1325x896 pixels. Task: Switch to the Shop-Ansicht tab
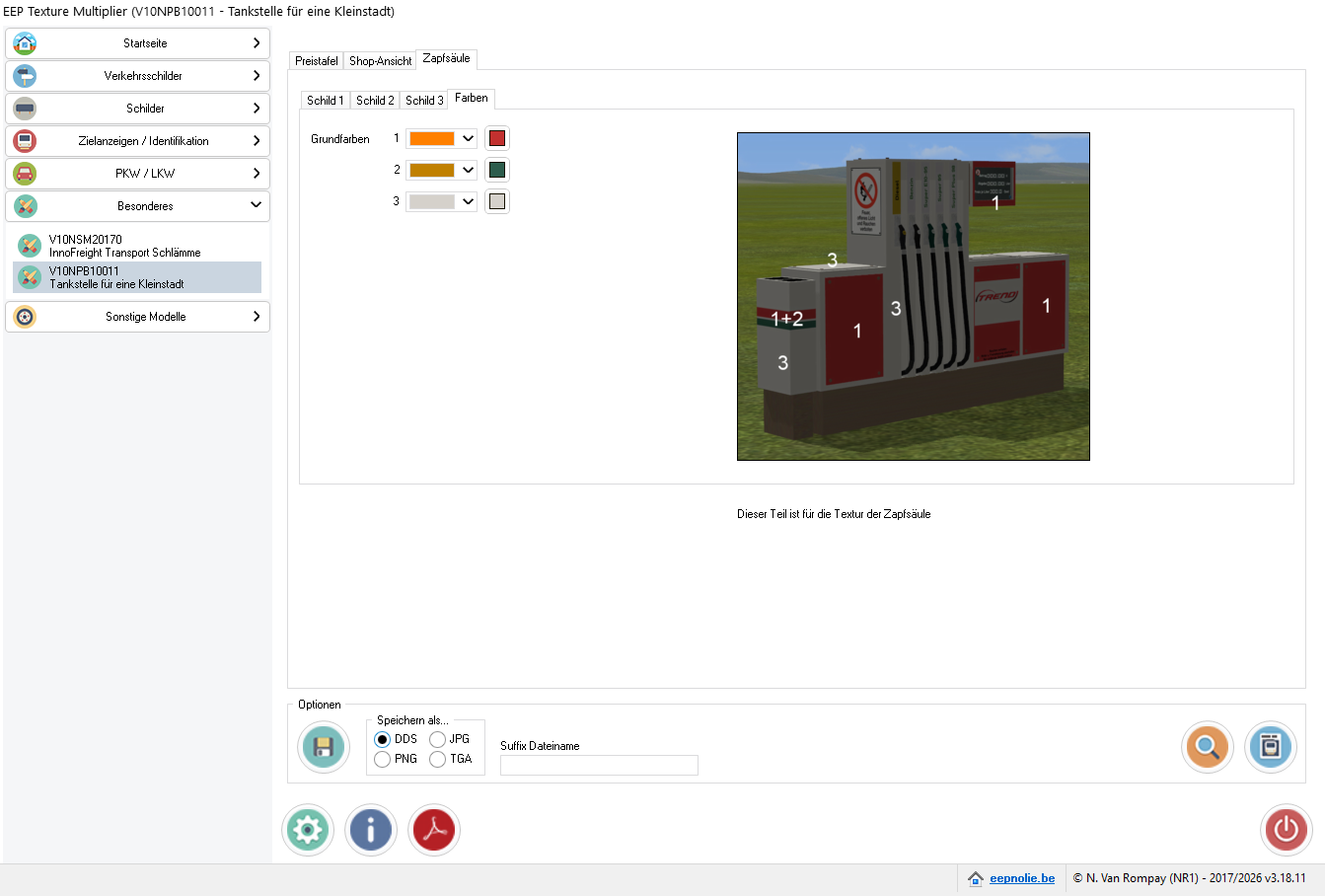[380, 60]
